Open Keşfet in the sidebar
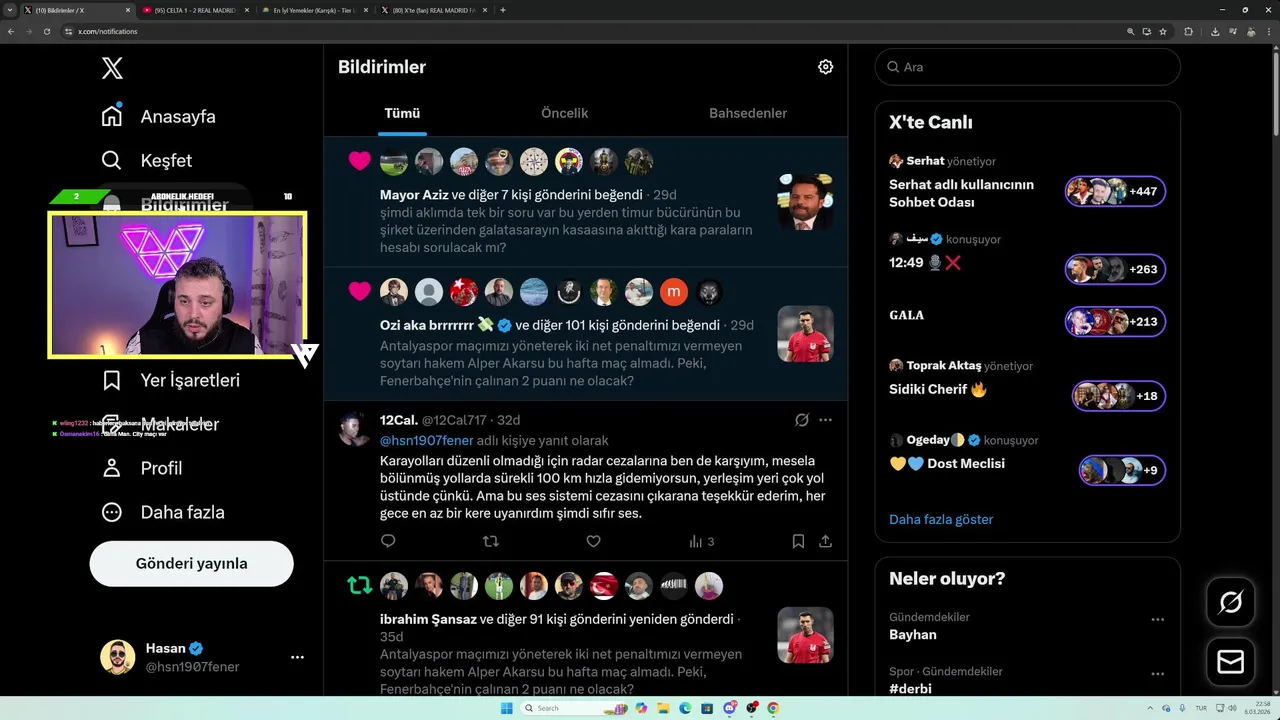Image resolution: width=1280 pixels, height=720 pixels. pyautogui.click(x=146, y=160)
